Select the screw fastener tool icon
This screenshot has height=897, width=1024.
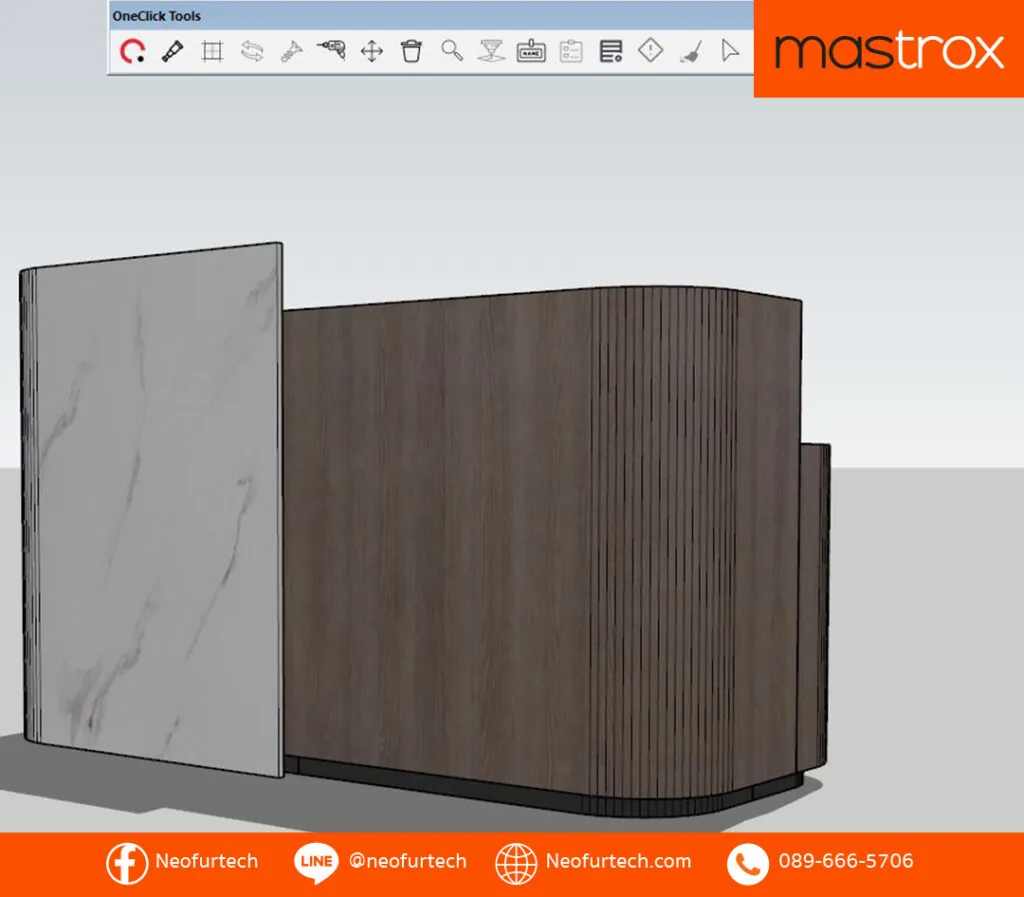[x=292, y=51]
